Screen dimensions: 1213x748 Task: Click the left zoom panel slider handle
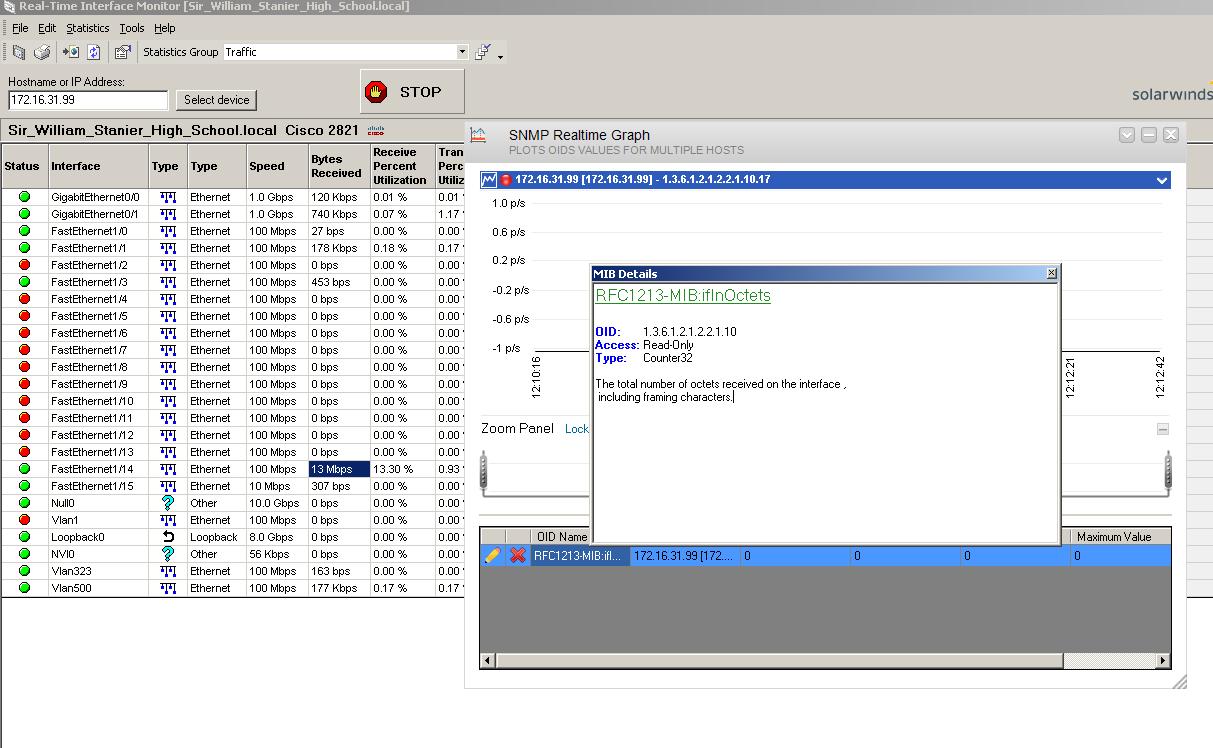point(484,471)
